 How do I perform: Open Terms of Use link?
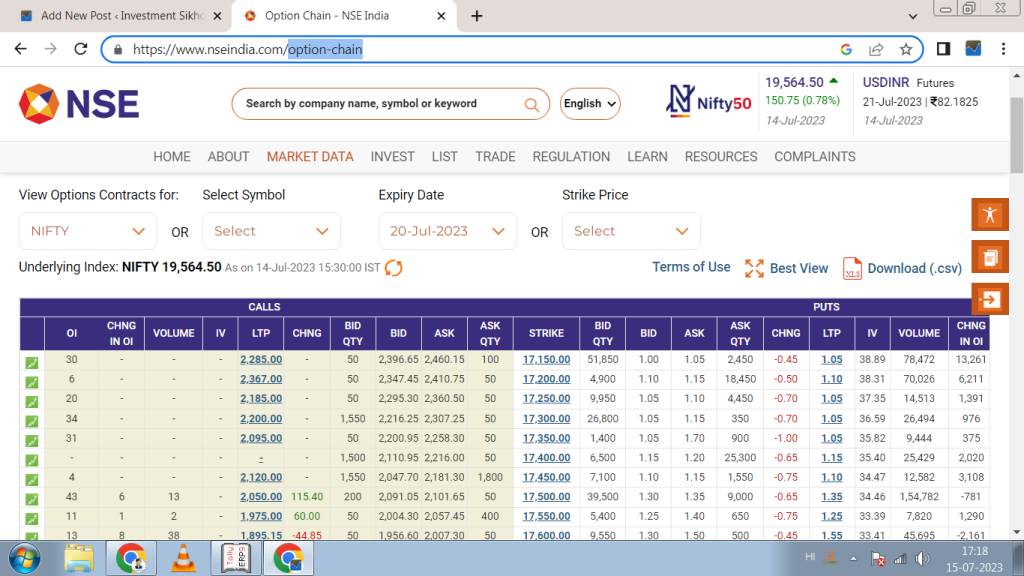[691, 267]
